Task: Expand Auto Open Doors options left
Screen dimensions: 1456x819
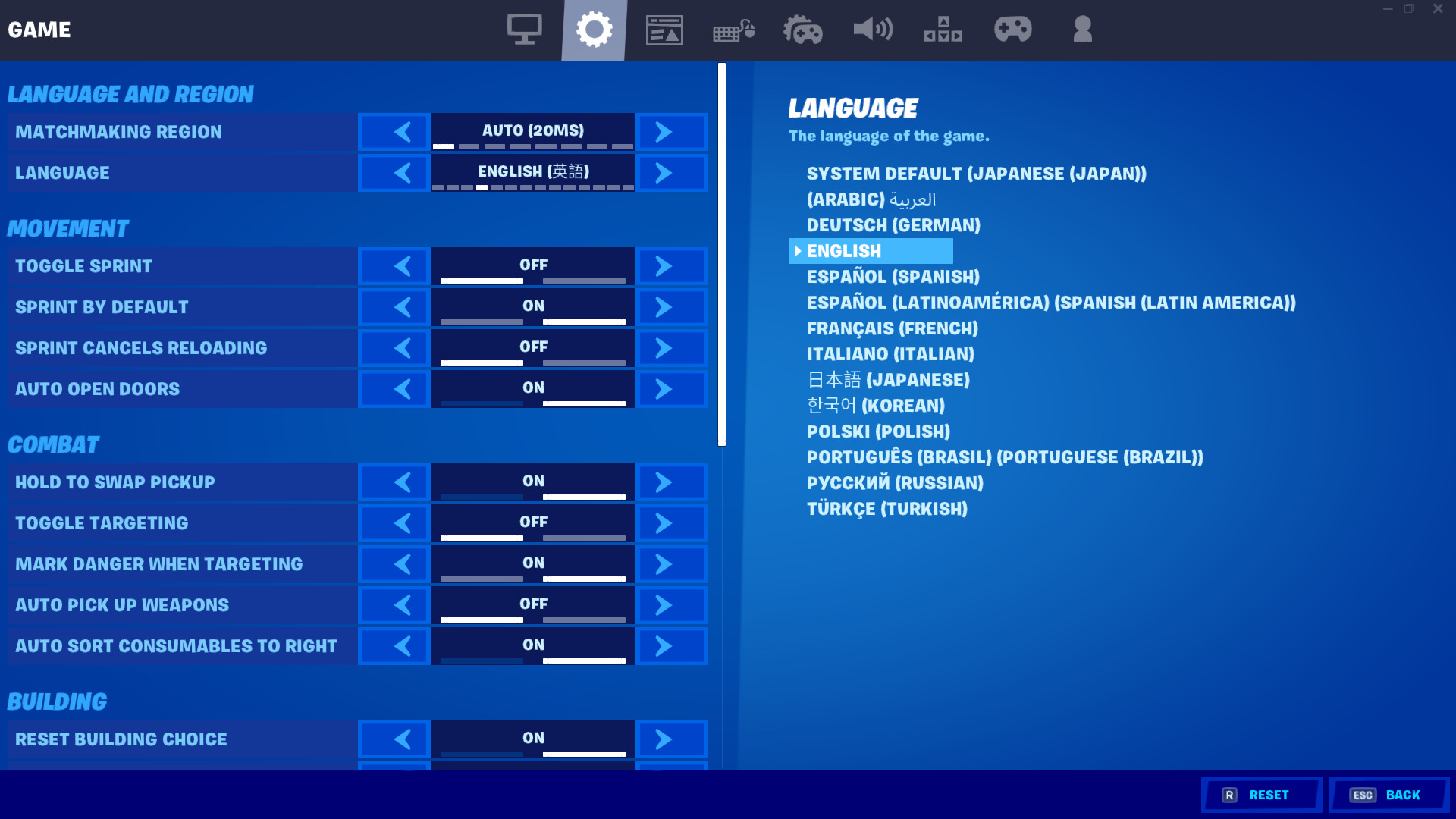Action: 403,388
